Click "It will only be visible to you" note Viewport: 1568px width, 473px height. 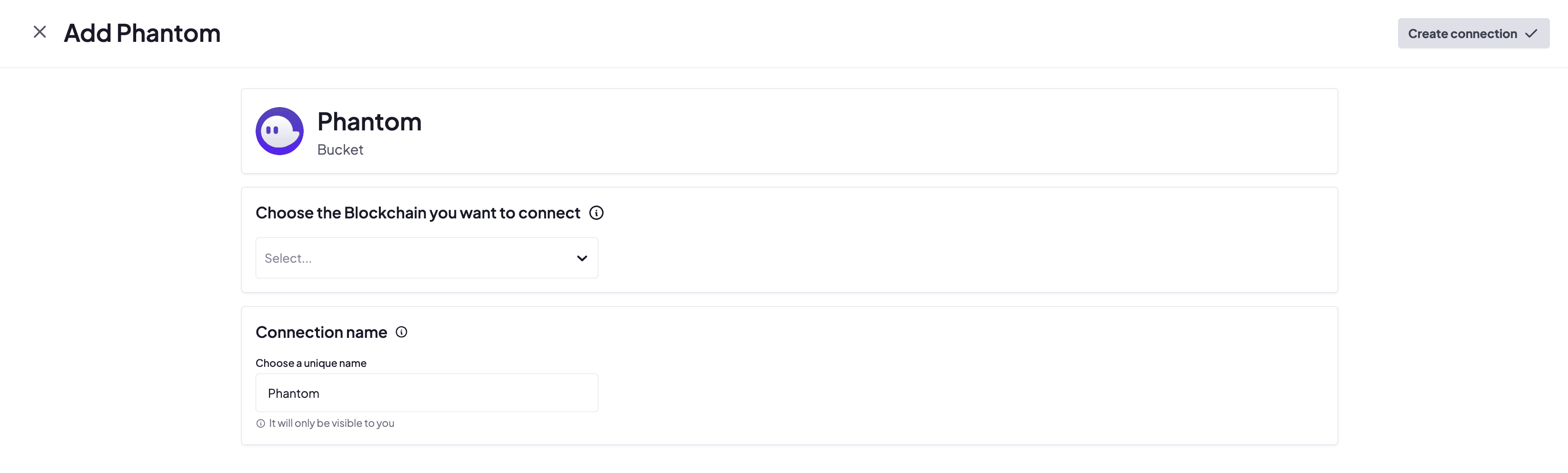331,423
